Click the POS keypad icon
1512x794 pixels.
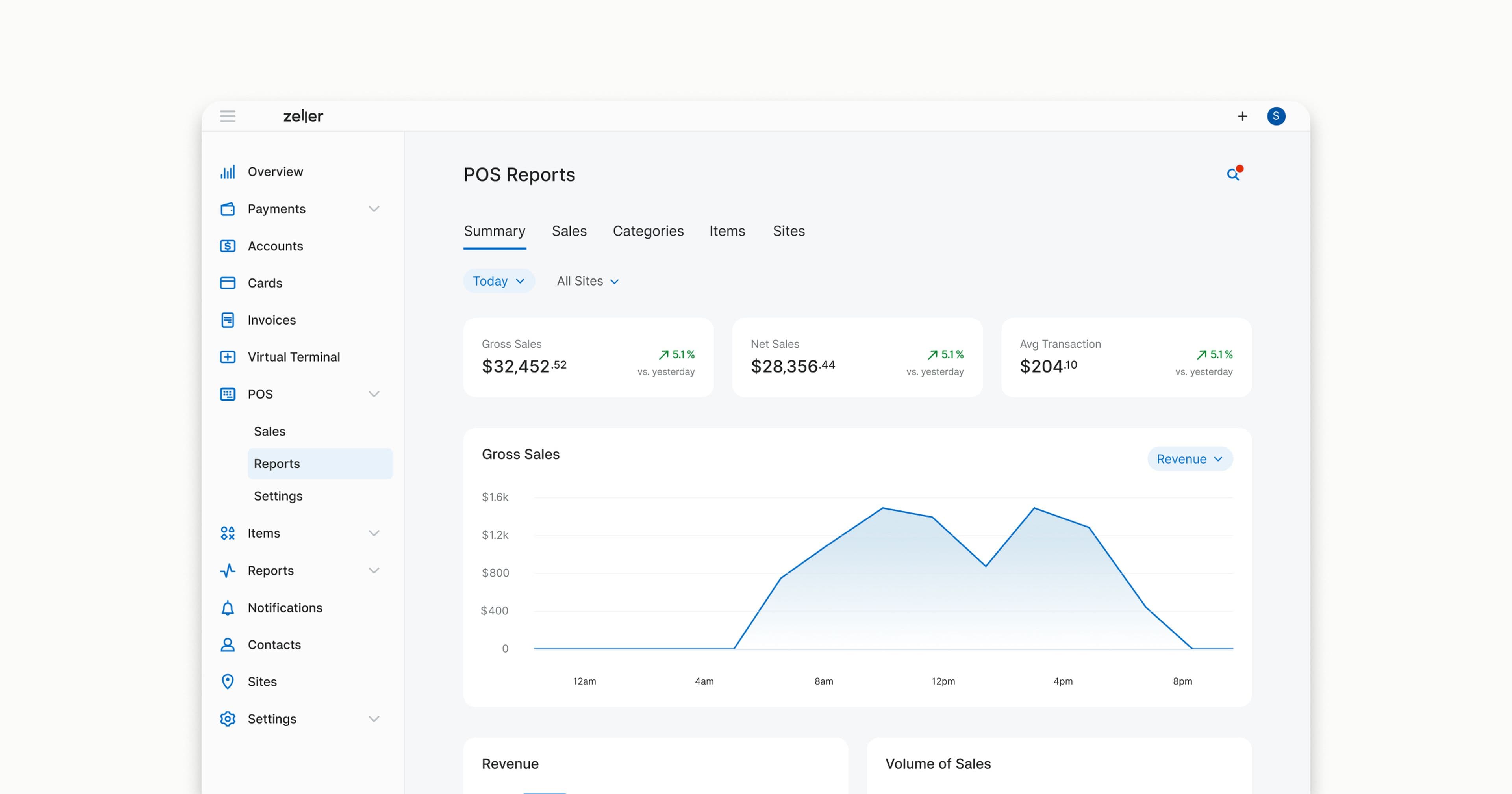[x=228, y=393]
